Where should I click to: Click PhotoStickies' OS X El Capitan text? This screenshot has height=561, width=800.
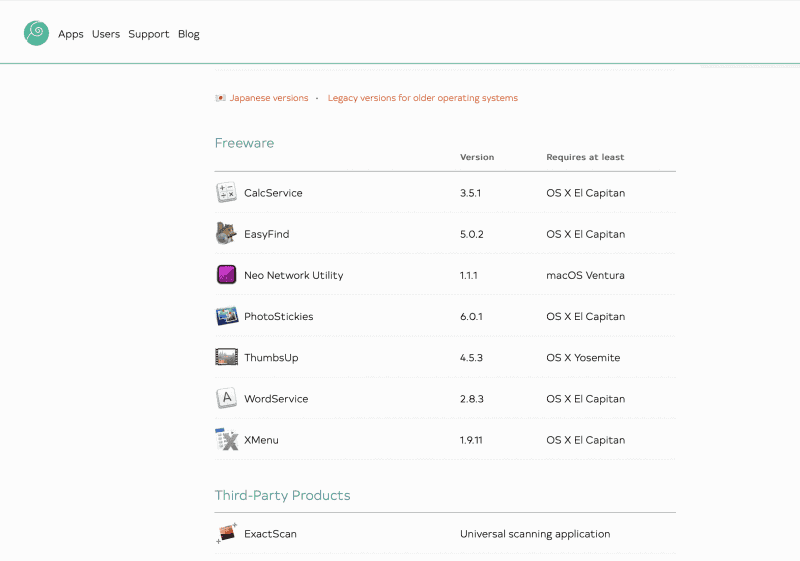(x=586, y=316)
